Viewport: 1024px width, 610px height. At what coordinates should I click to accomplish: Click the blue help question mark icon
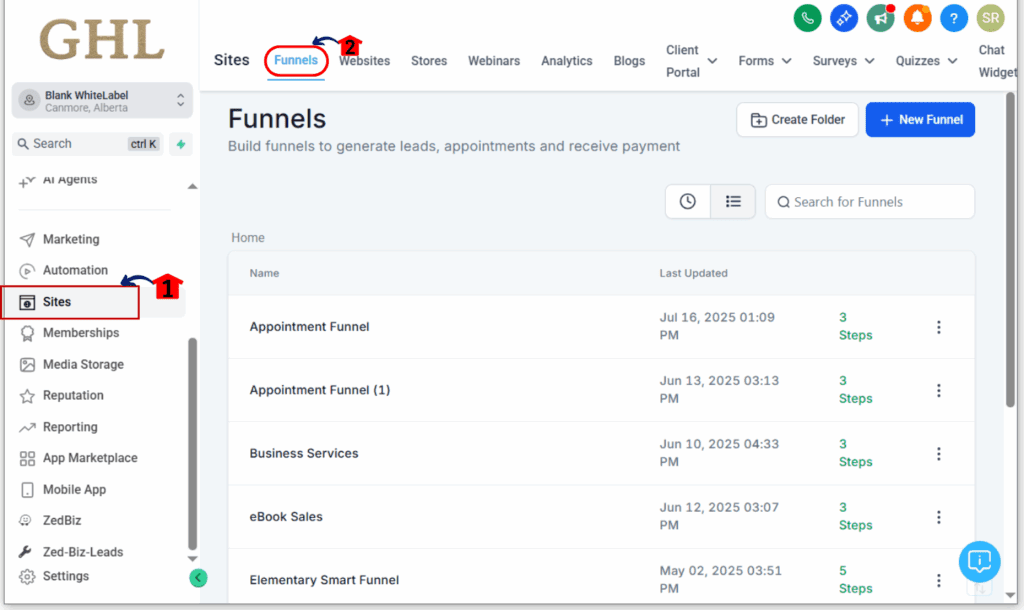point(953,18)
